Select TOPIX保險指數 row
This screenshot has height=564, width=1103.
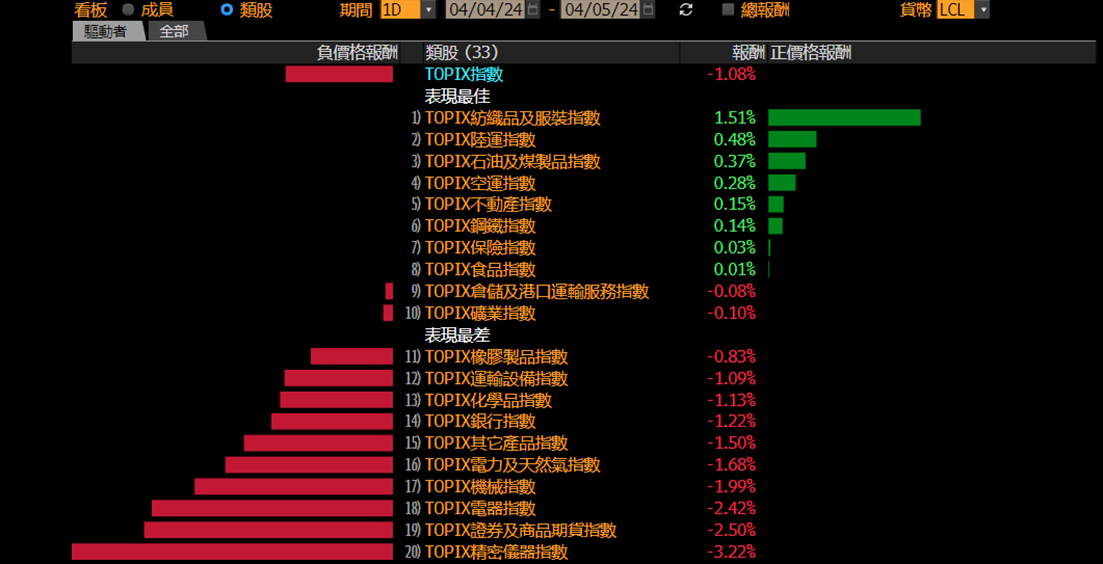(480, 248)
